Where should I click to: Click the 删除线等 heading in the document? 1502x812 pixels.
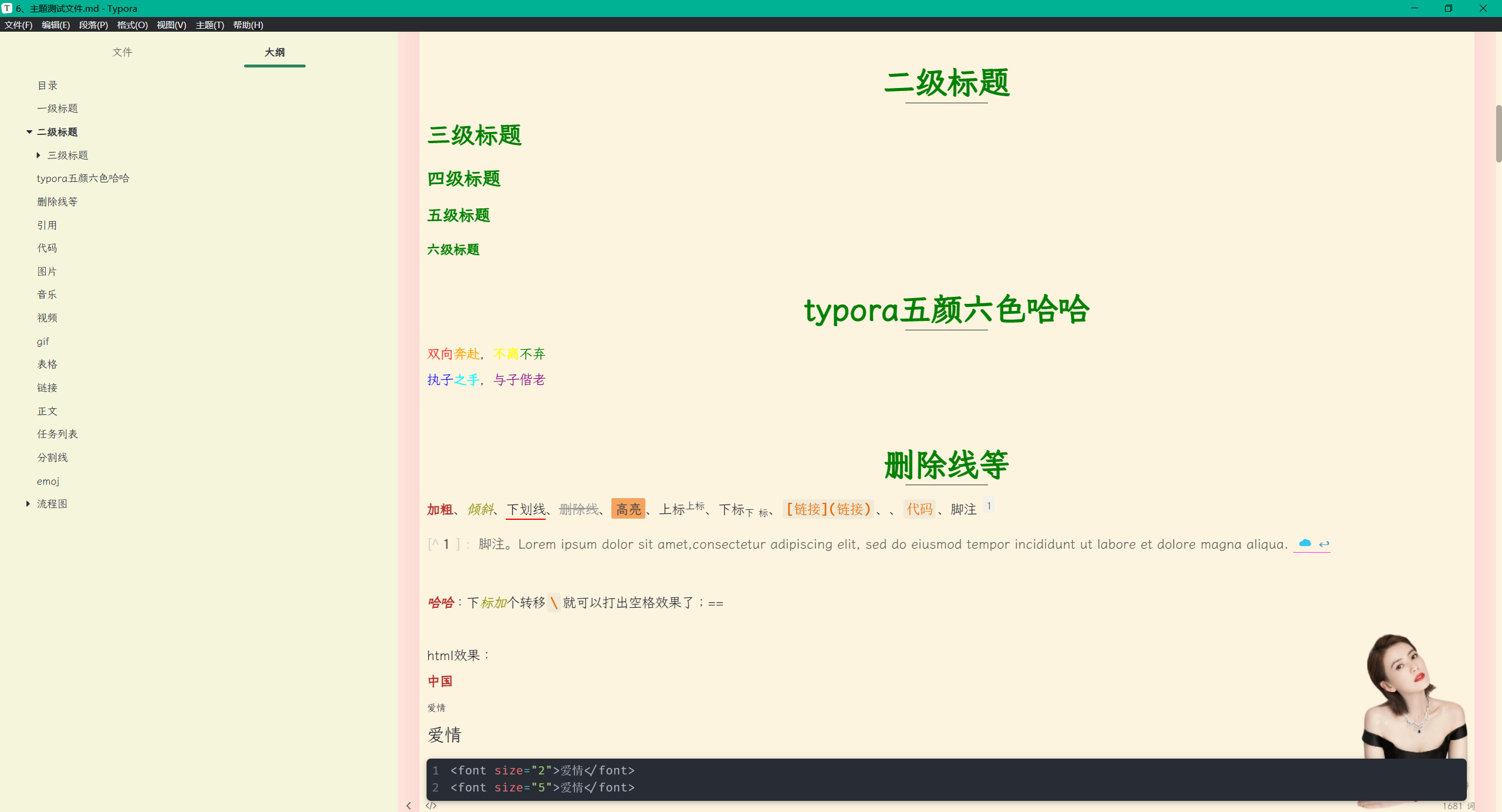[x=946, y=465]
